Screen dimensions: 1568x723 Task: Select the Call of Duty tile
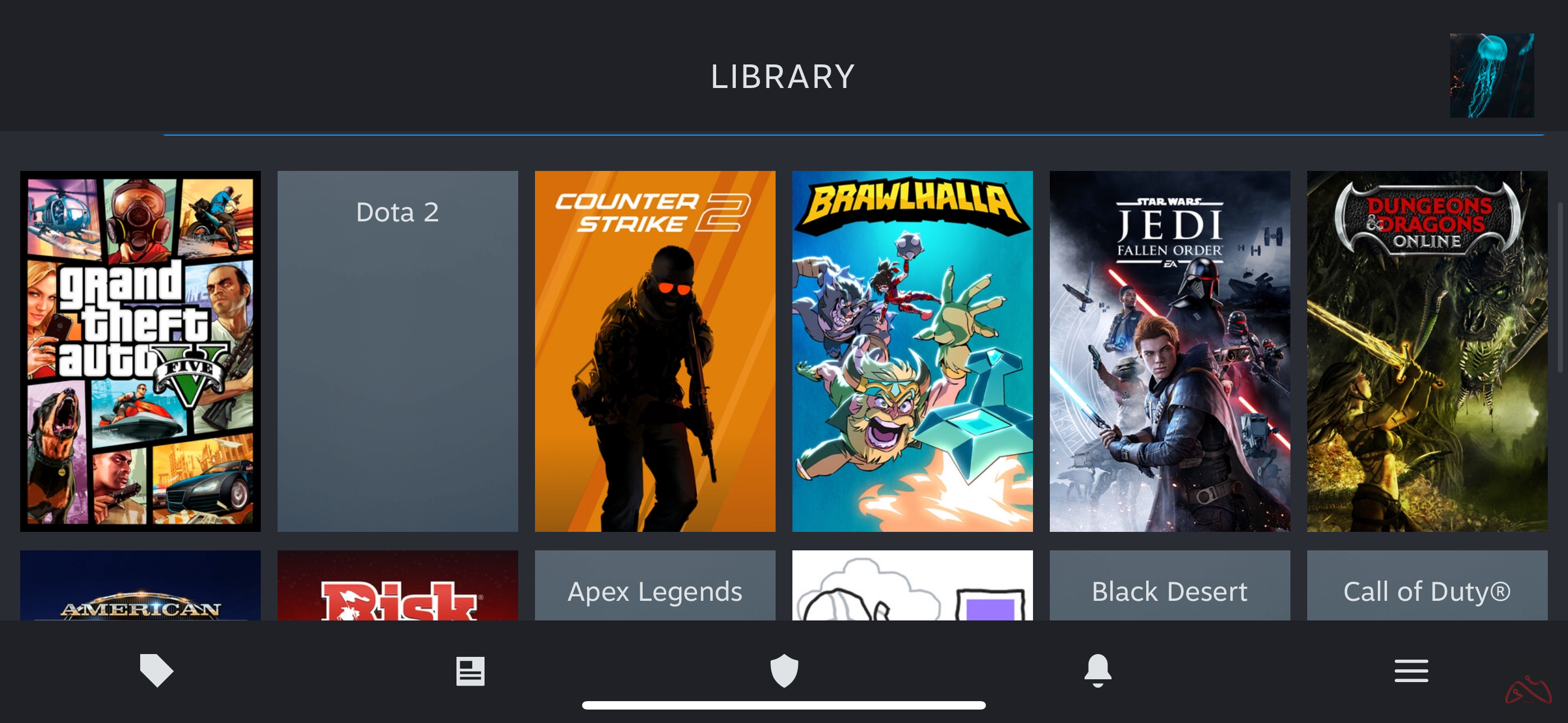click(1427, 586)
